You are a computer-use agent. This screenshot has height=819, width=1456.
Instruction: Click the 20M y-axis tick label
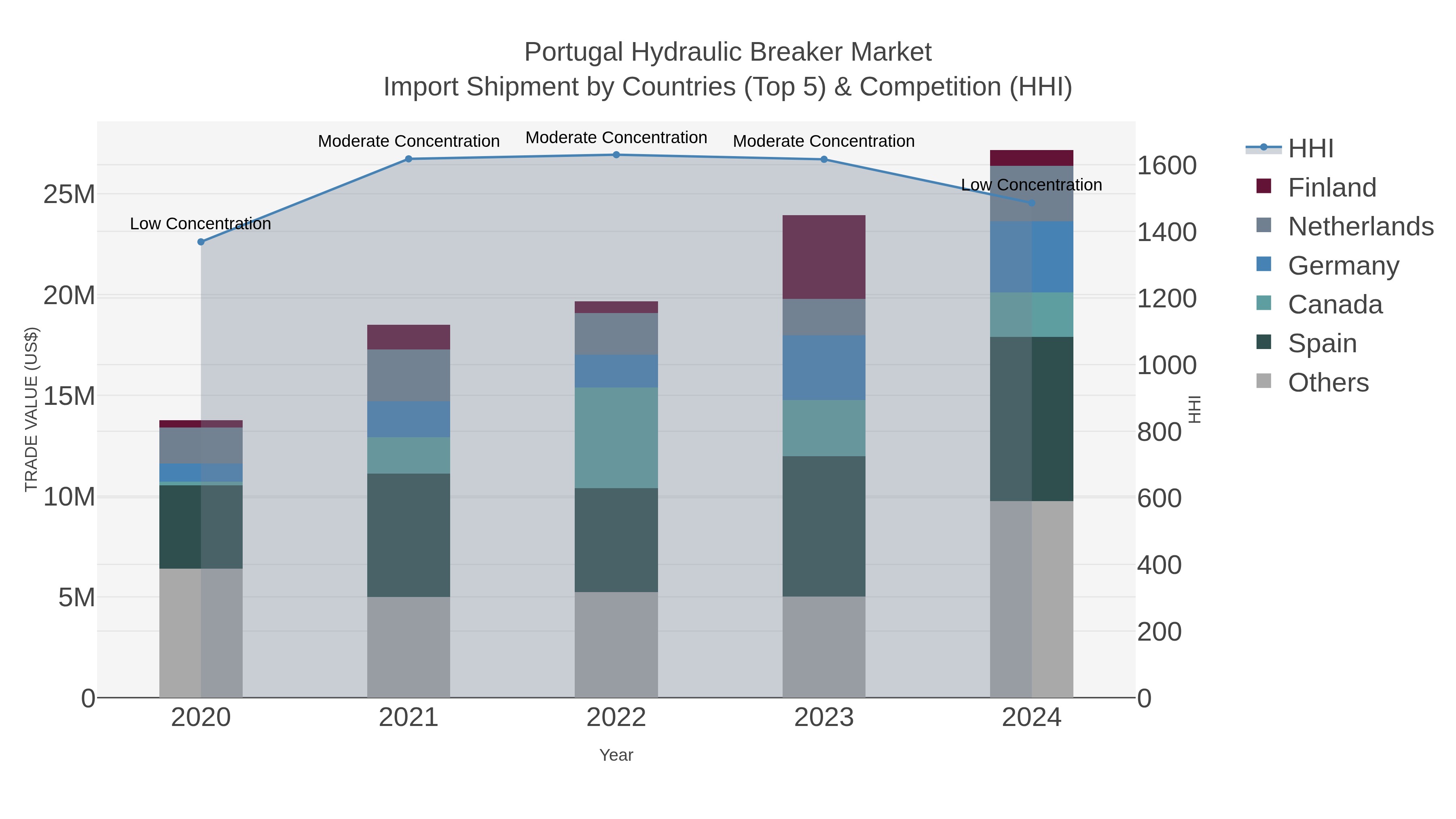pos(70,295)
